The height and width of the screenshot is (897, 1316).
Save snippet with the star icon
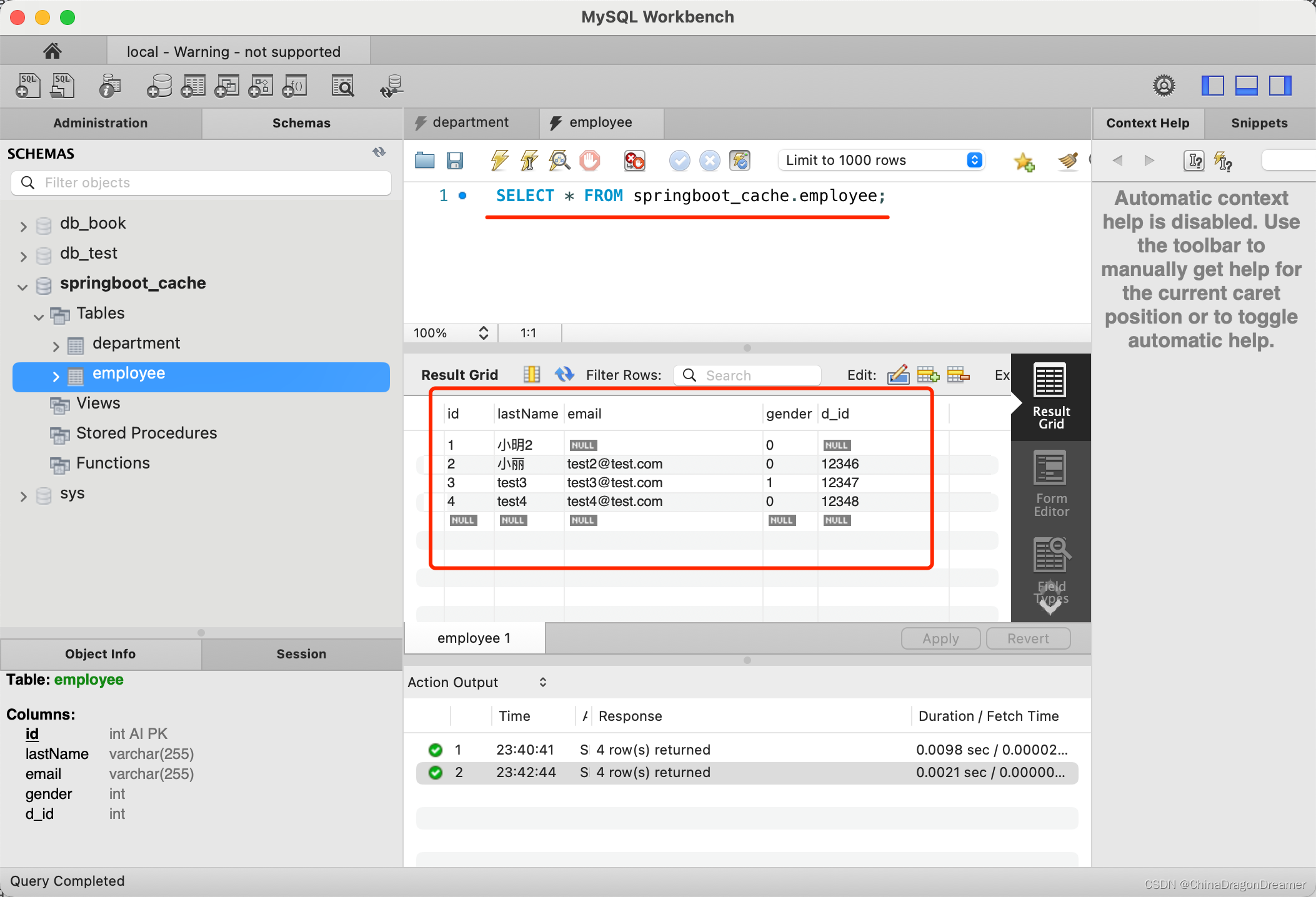click(x=1024, y=161)
